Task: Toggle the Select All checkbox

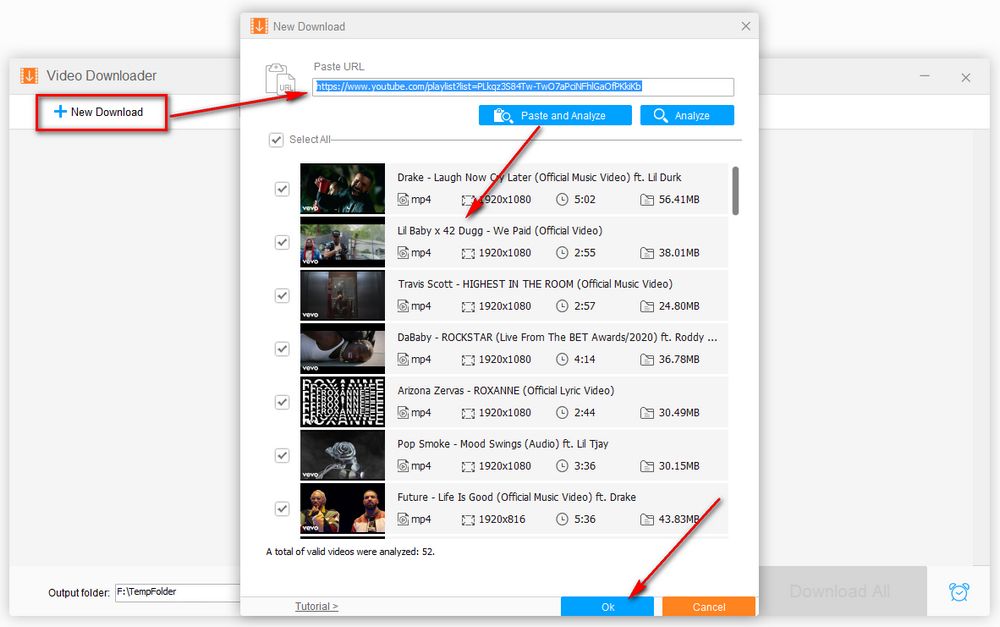Action: point(276,140)
